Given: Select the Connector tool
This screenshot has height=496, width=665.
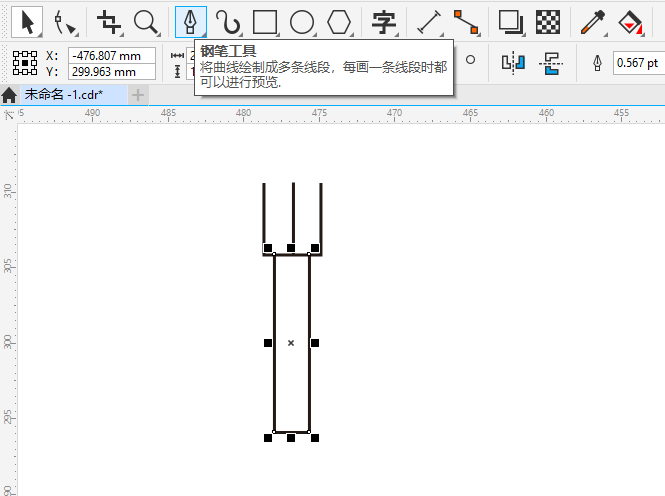Looking at the screenshot, I should tap(466, 22).
